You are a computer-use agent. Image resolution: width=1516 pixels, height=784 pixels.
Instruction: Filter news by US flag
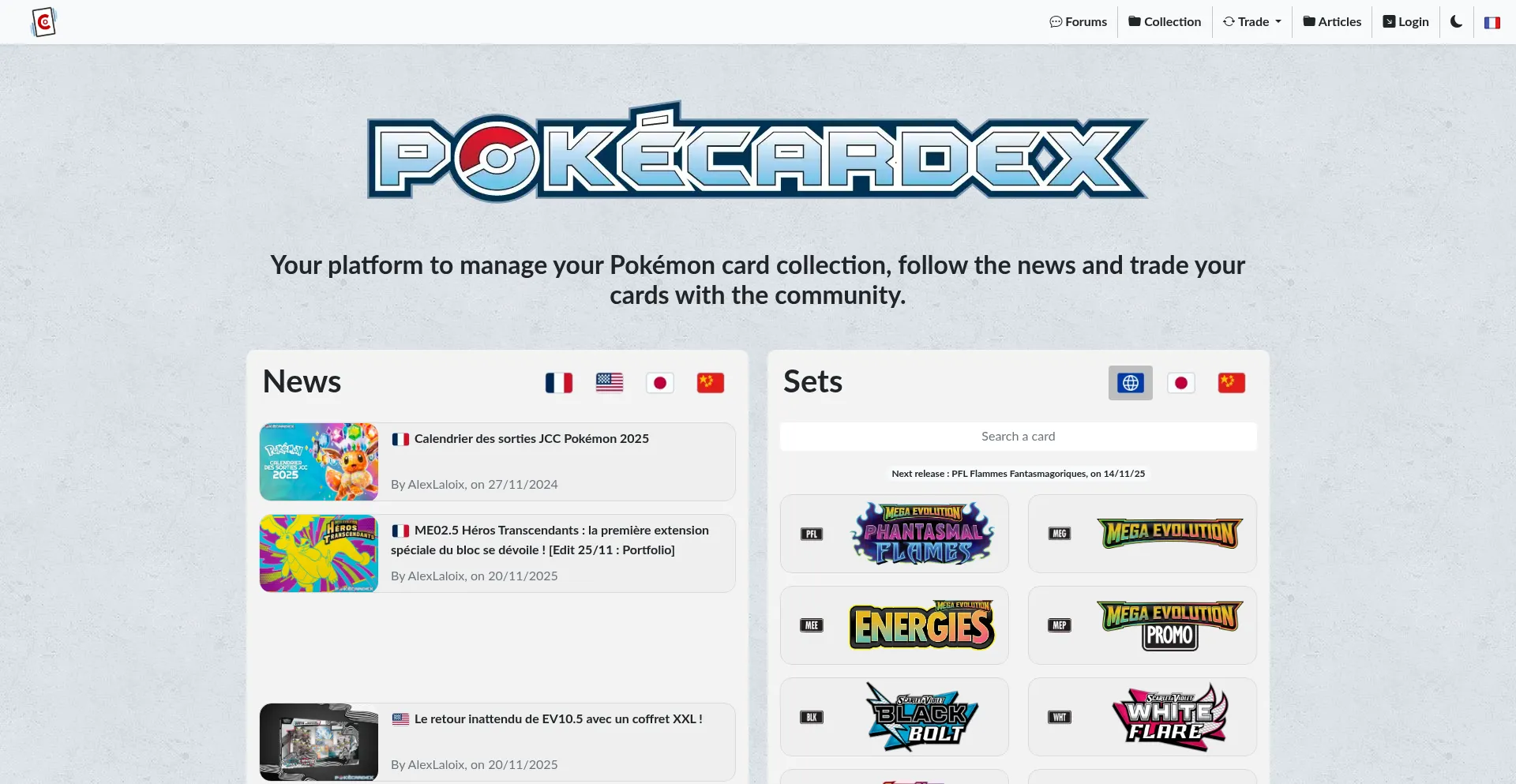[610, 383]
